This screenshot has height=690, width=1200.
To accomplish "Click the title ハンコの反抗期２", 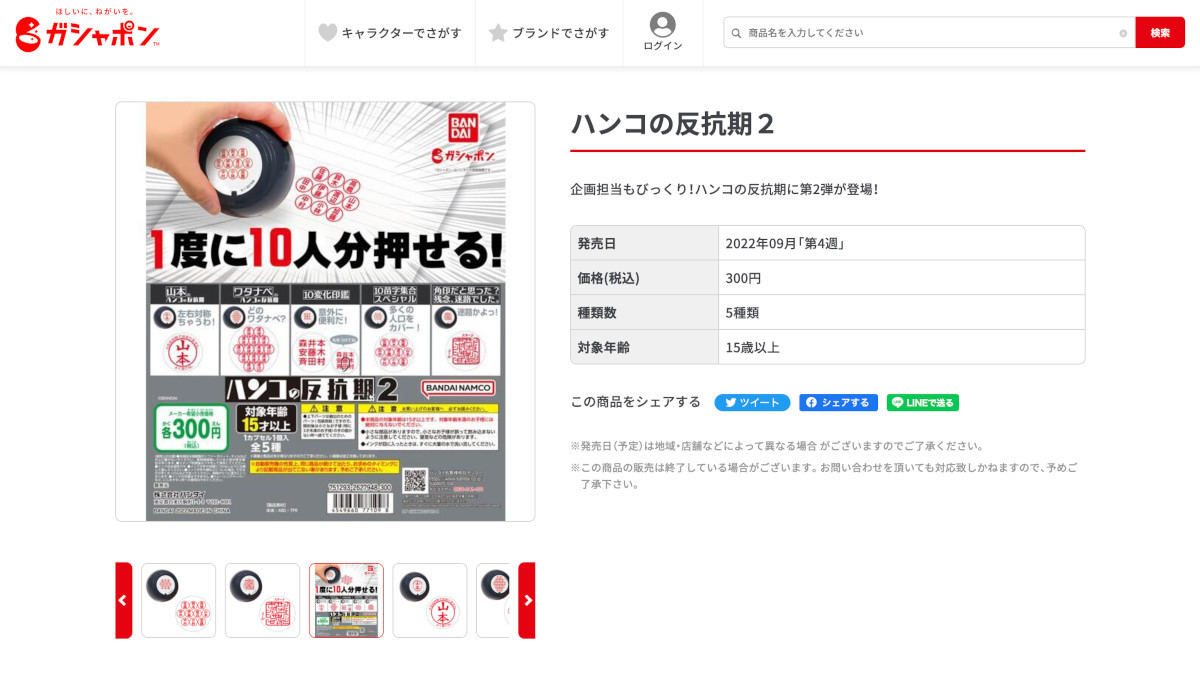I will [673, 124].
